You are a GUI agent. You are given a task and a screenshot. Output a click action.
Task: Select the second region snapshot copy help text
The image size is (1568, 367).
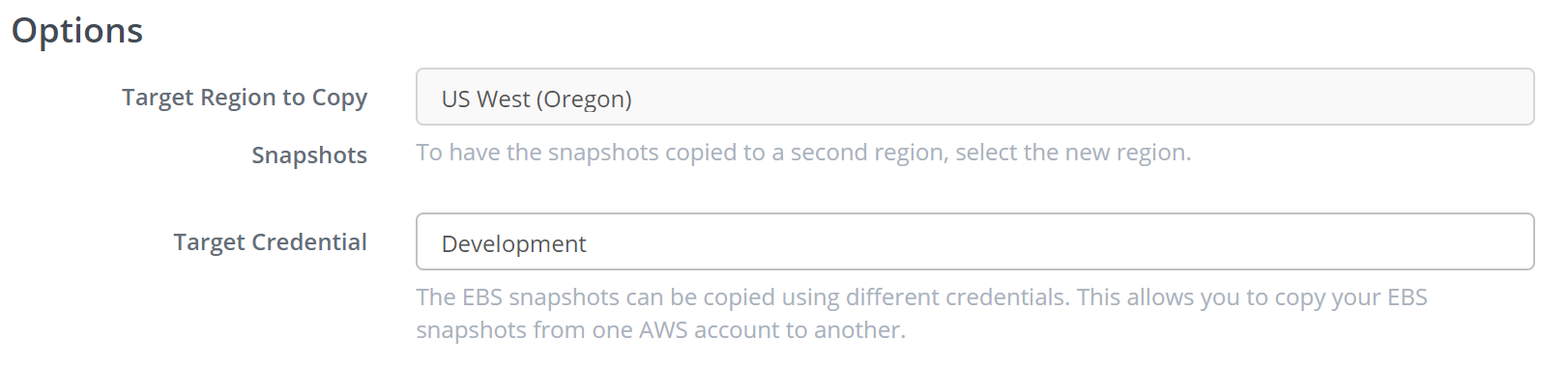tap(803, 153)
